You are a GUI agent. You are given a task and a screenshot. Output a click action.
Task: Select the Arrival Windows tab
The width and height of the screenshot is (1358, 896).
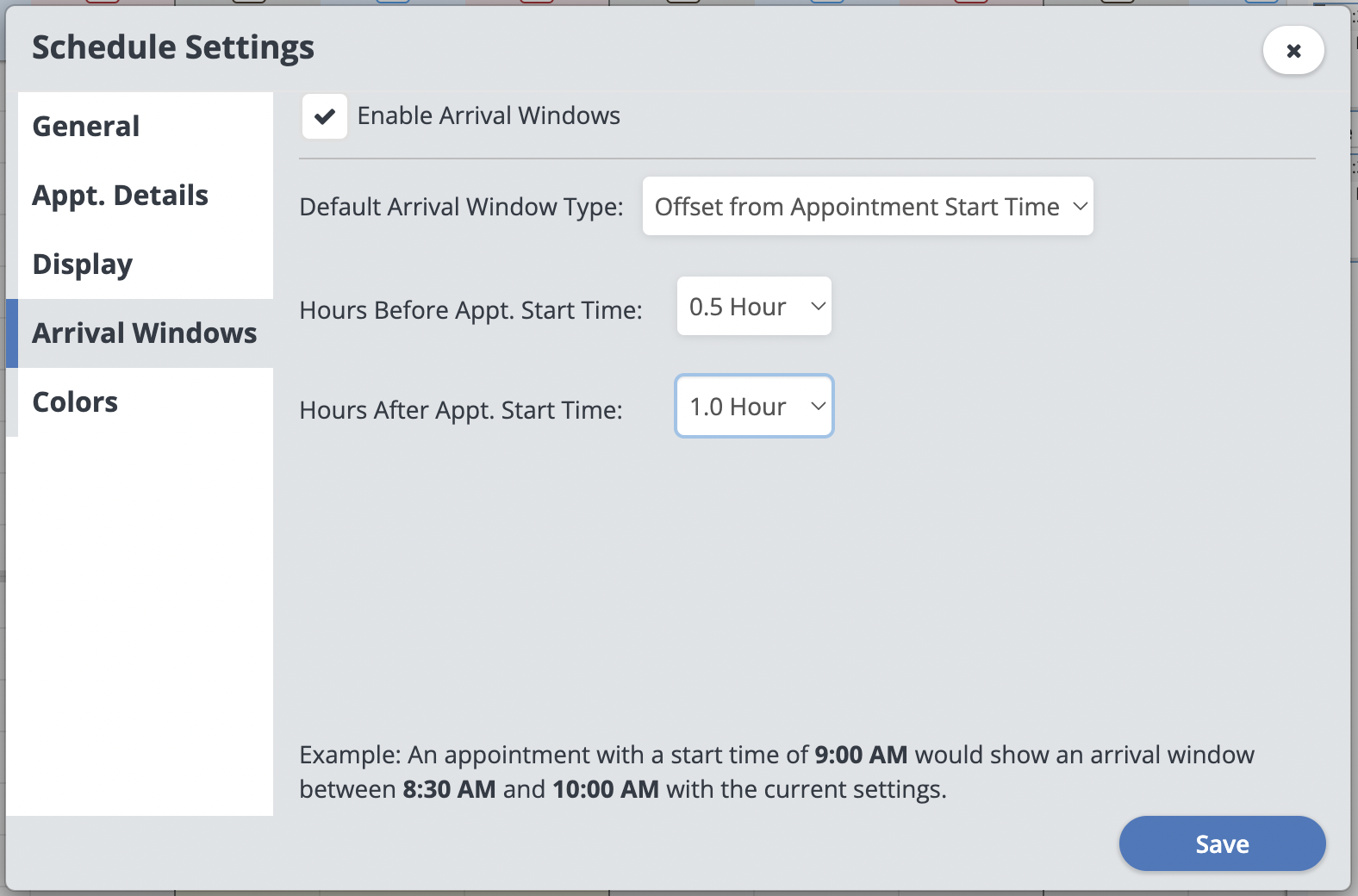coord(145,333)
